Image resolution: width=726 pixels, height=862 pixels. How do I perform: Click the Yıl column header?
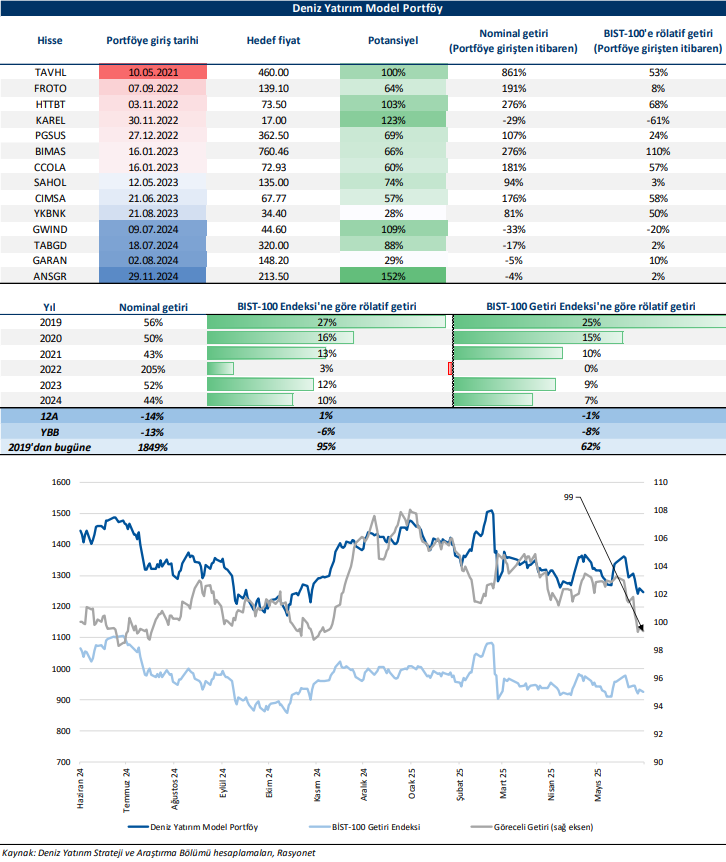point(49,305)
